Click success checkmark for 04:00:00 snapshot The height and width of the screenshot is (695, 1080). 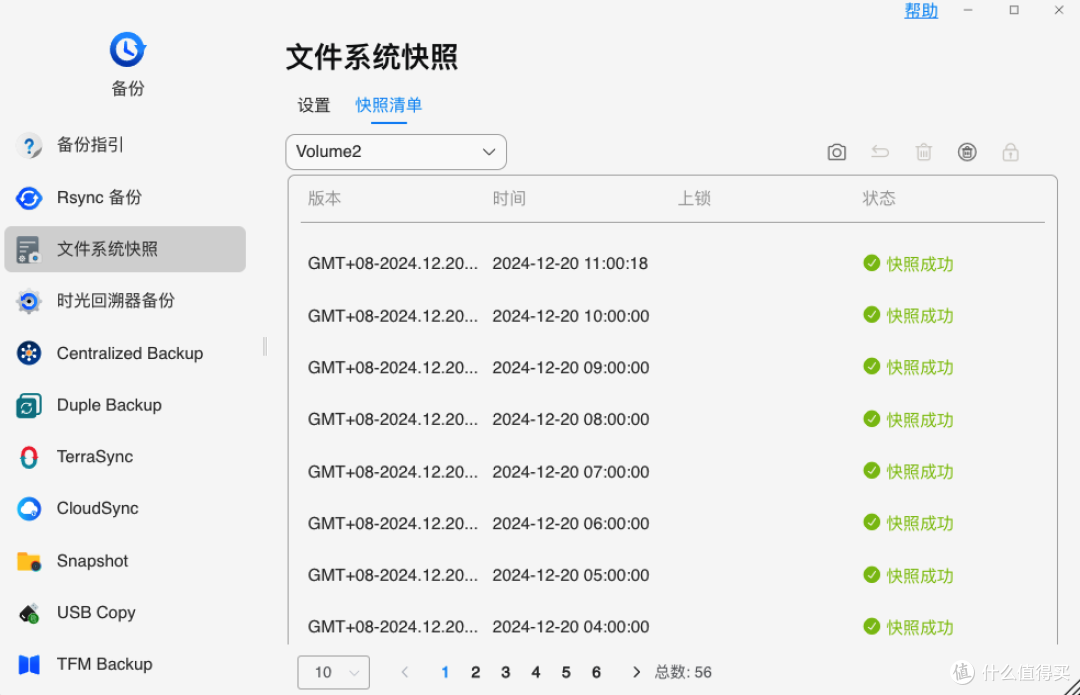pos(871,626)
